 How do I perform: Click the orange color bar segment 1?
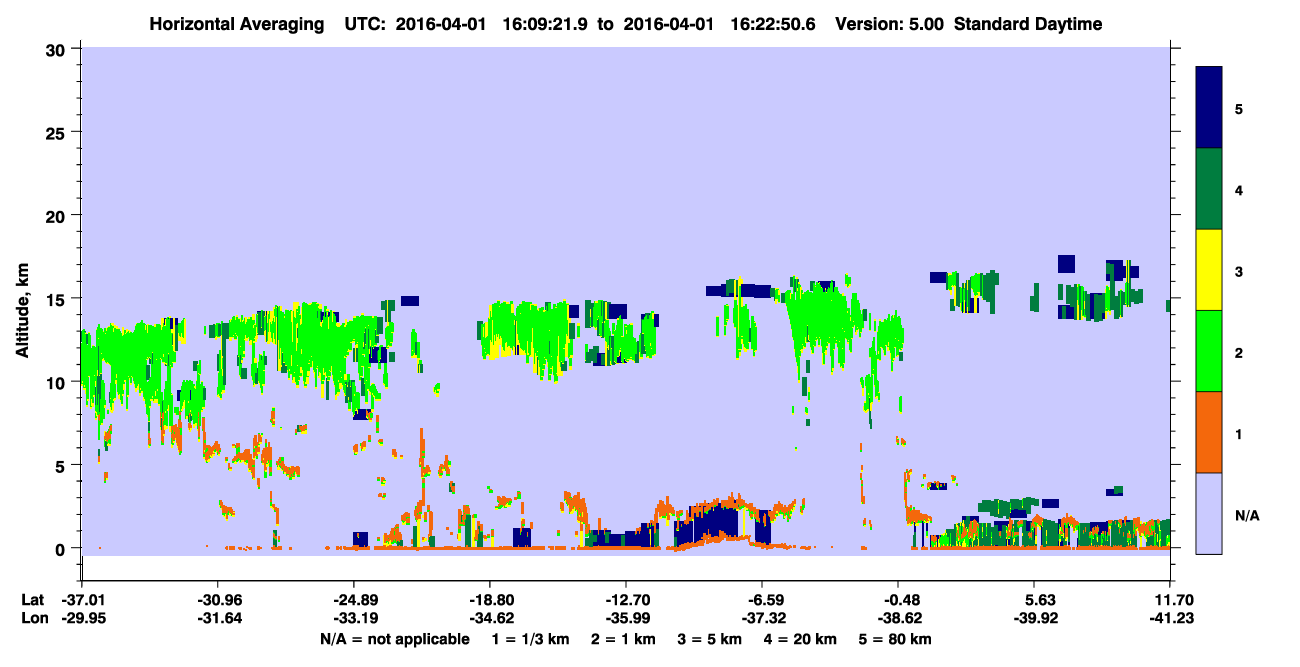click(1209, 432)
